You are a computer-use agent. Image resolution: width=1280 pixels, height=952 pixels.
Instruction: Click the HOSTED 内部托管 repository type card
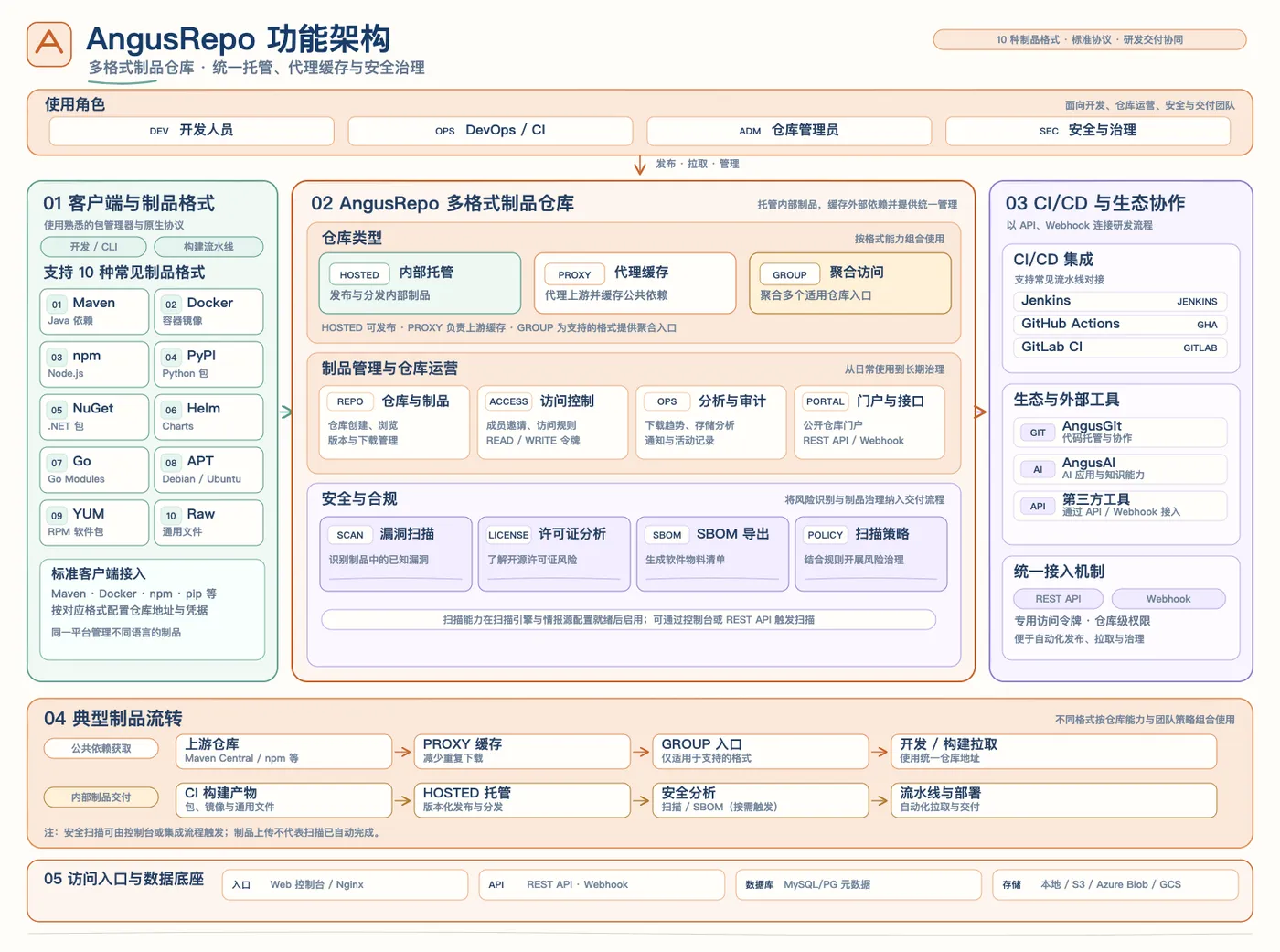coord(420,283)
